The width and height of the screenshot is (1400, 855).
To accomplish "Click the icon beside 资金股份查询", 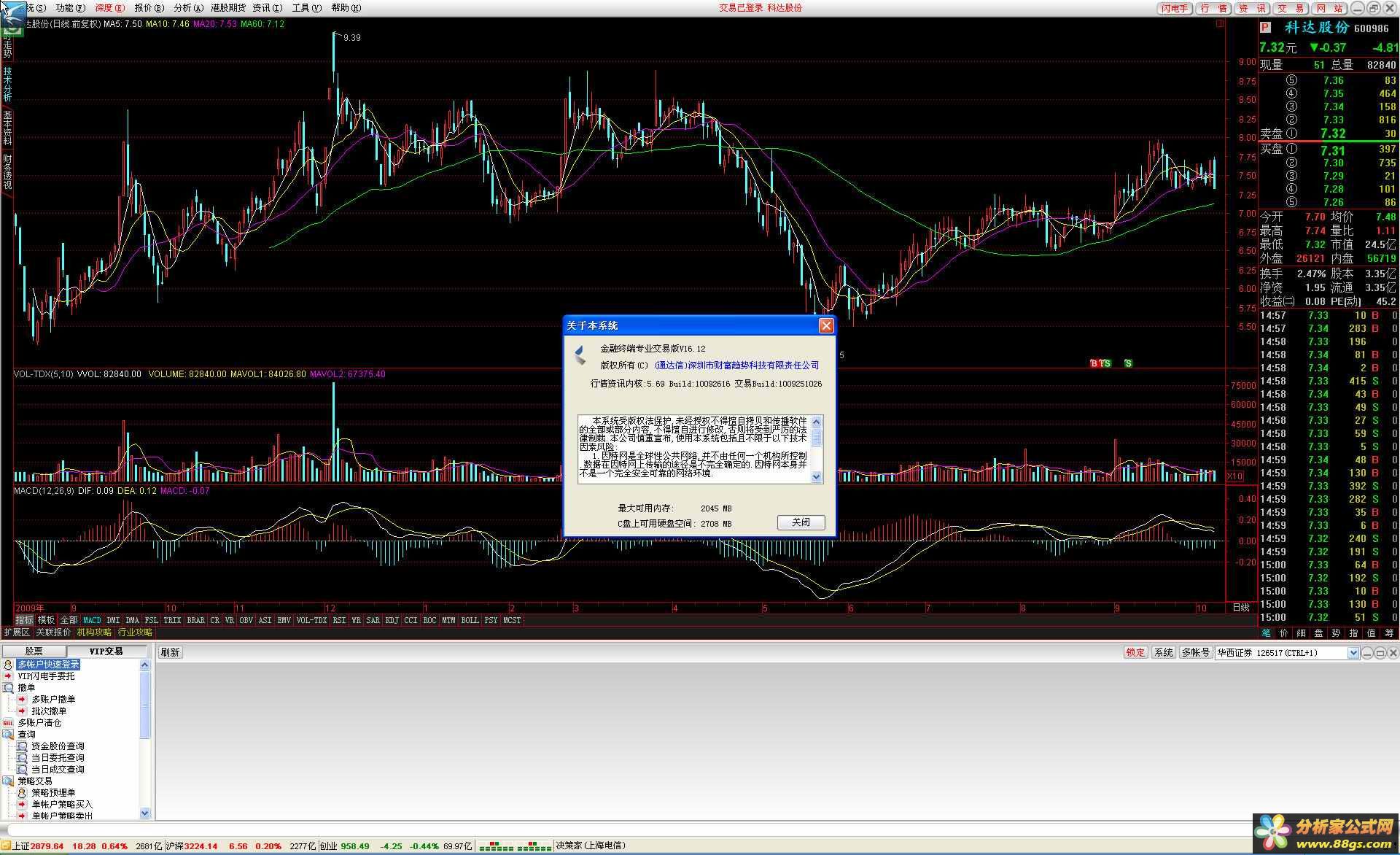I will [22, 746].
